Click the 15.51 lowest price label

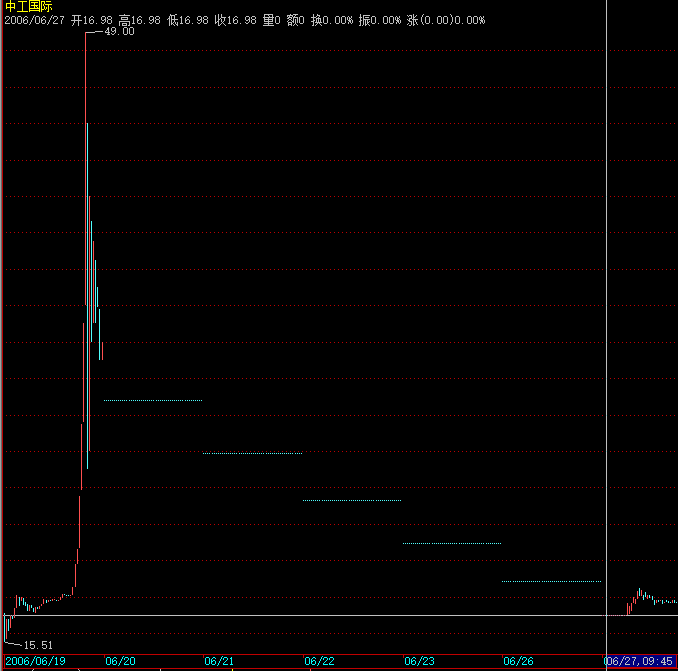[x=38, y=646]
